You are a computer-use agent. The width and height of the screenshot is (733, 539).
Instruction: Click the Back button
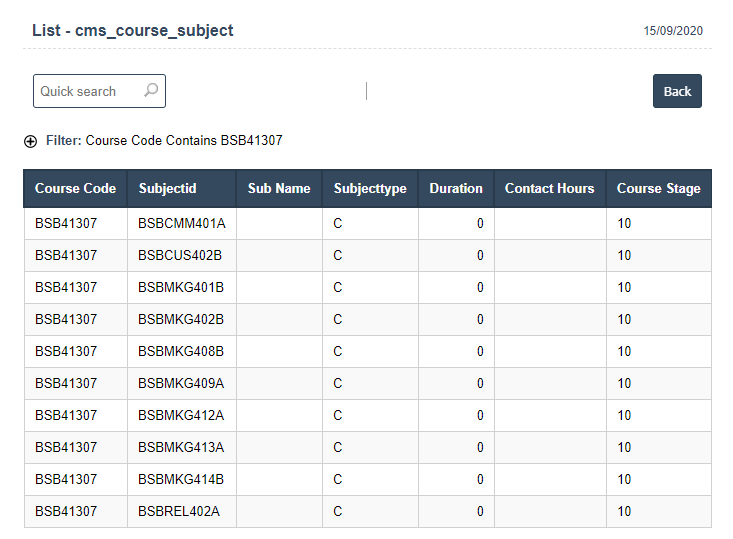[677, 91]
